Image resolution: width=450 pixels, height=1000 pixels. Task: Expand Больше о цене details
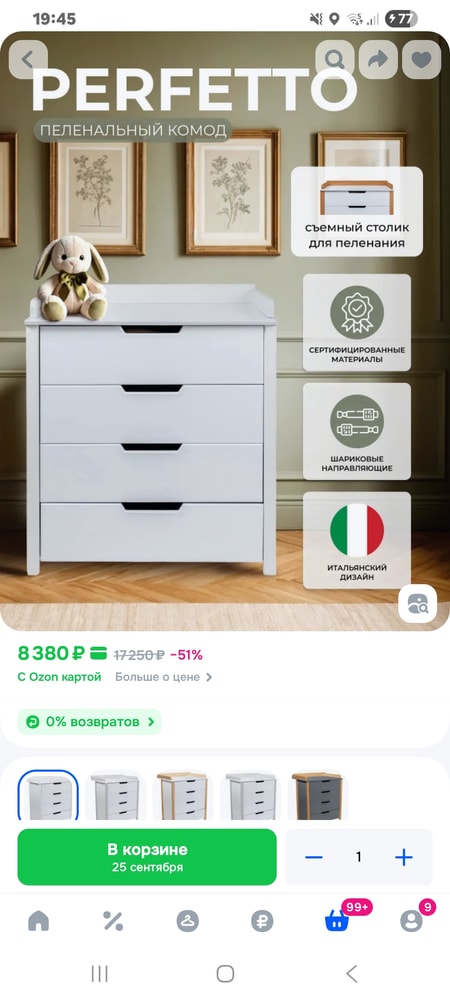[x=164, y=677]
